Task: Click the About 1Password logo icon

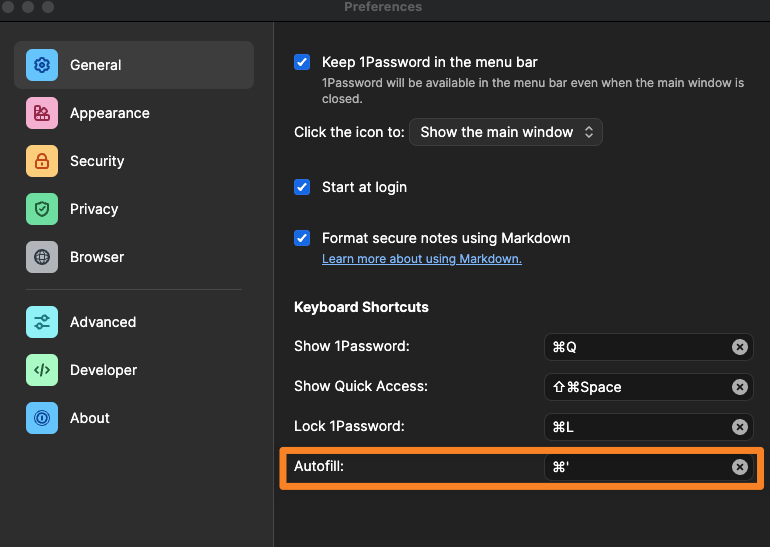Action: point(42,418)
